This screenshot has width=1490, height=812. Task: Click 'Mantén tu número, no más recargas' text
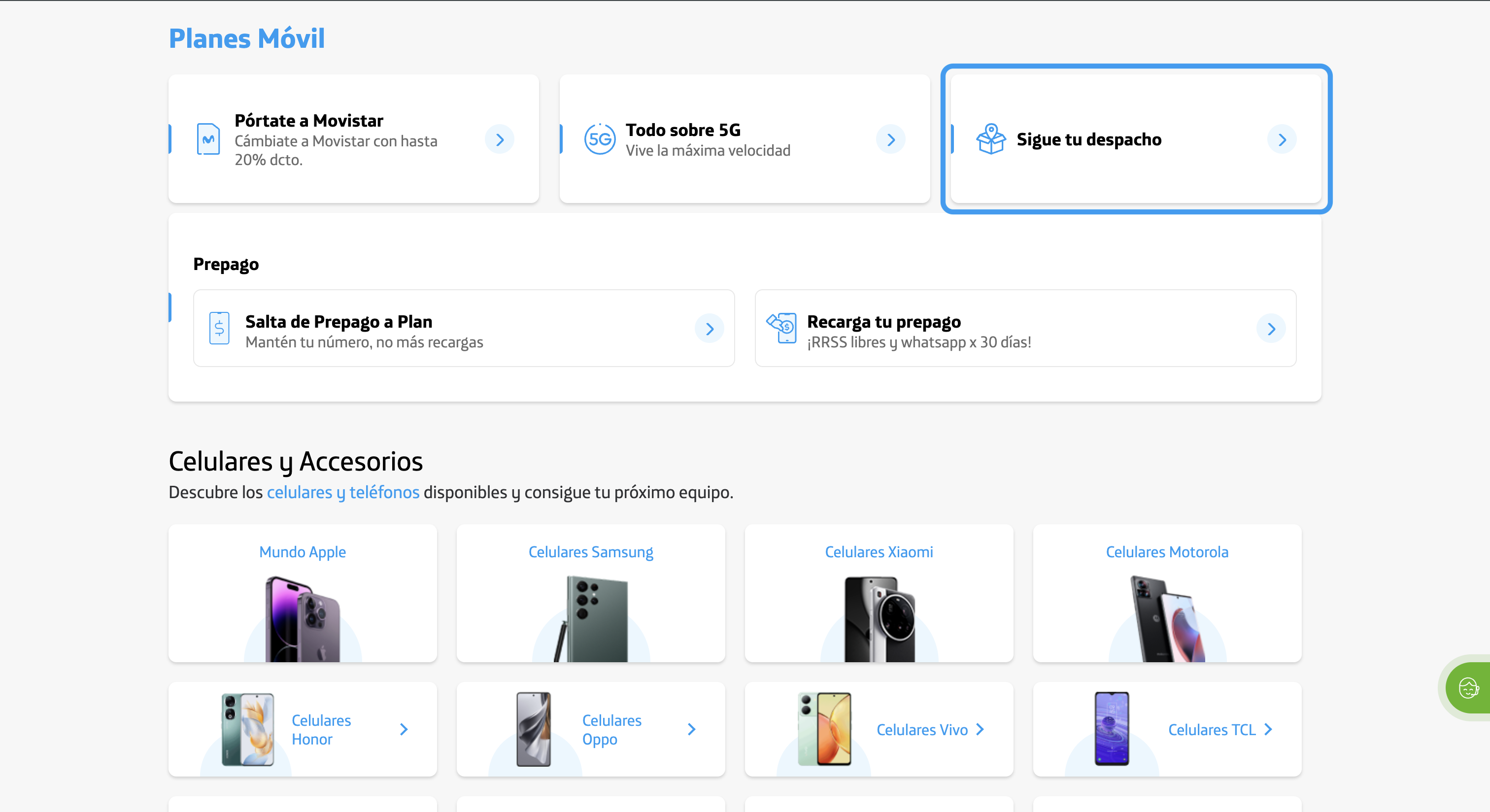click(364, 342)
